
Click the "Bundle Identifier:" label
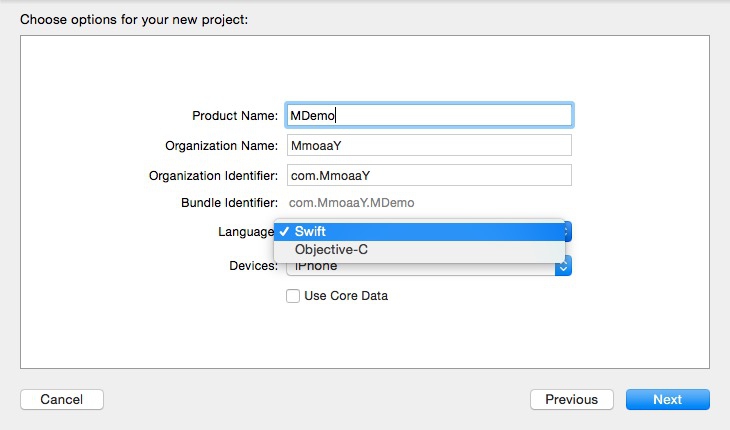click(x=227, y=203)
